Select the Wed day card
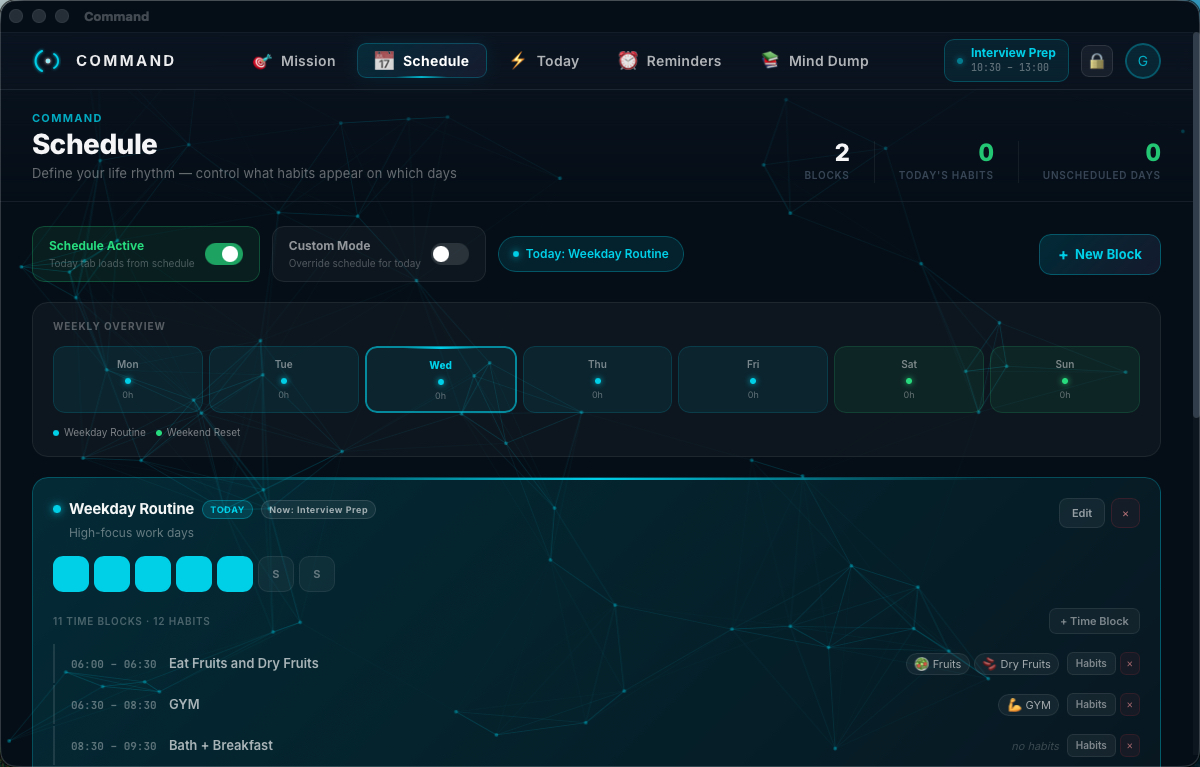This screenshot has height=767, width=1200. pyautogui.click(x=441, y=379)
